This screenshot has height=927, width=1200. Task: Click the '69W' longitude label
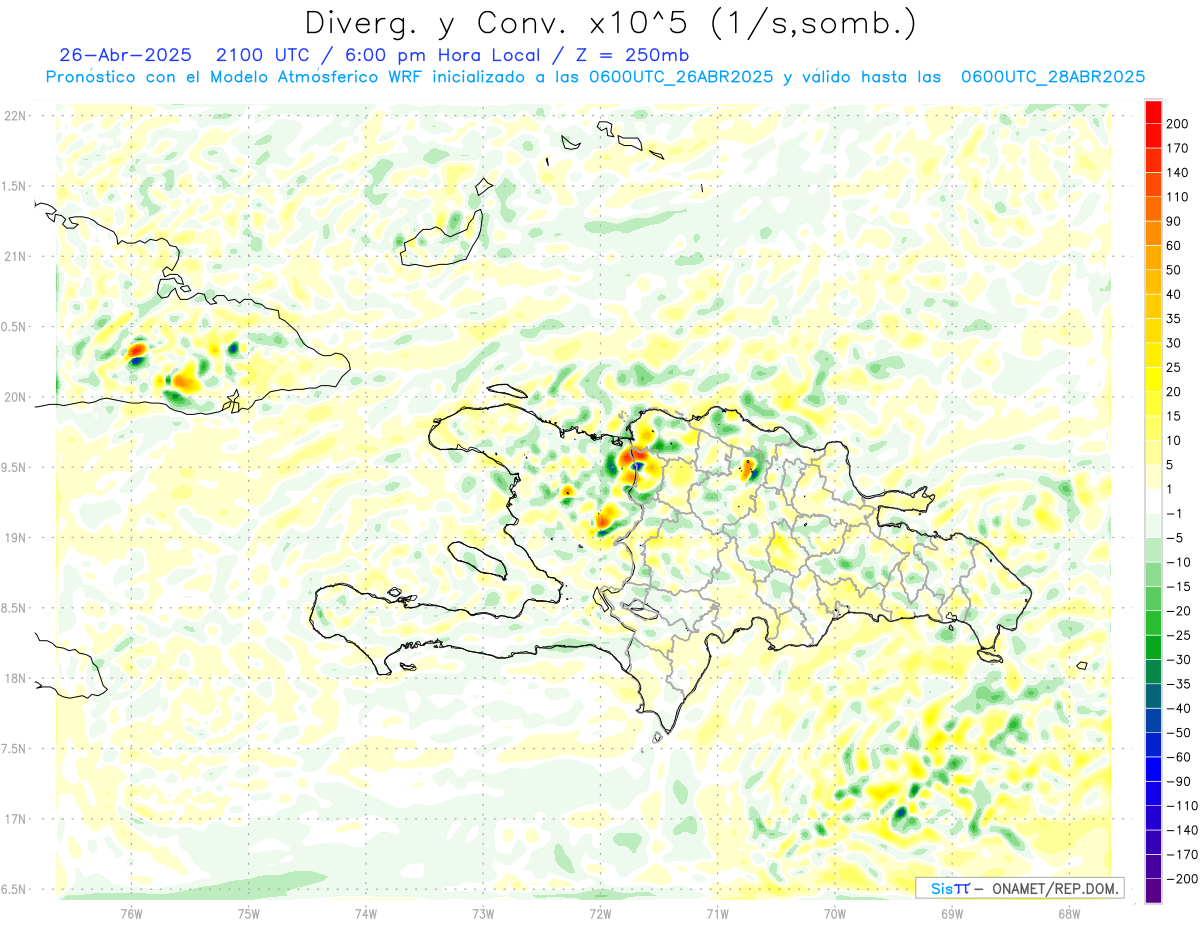coord(952,914)
